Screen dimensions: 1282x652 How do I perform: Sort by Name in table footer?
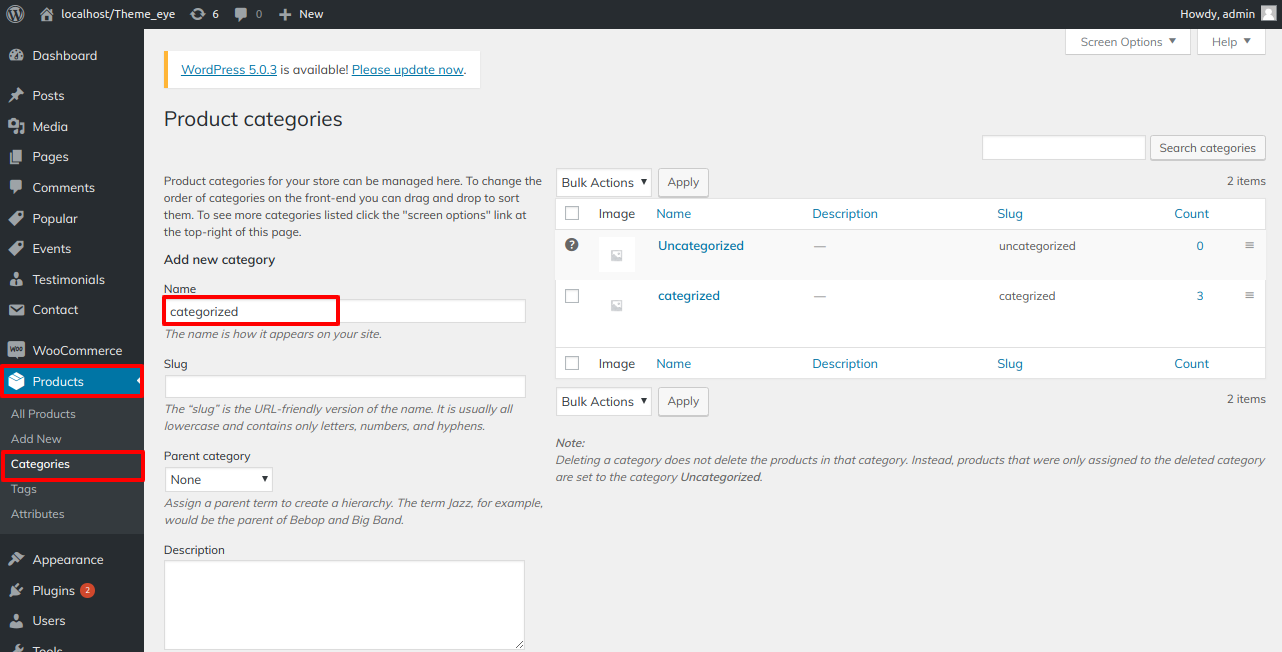click(674, 364)
